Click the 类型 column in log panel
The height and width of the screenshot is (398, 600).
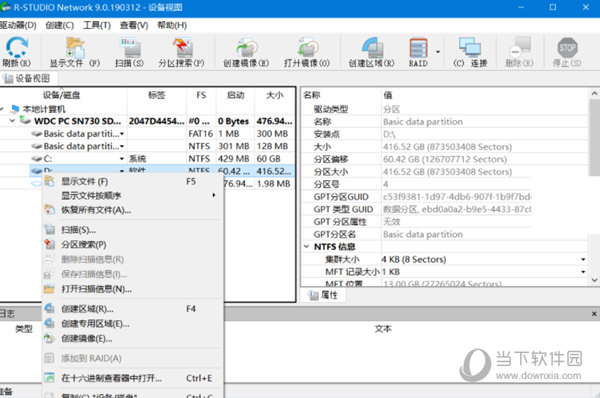[24, 329]
